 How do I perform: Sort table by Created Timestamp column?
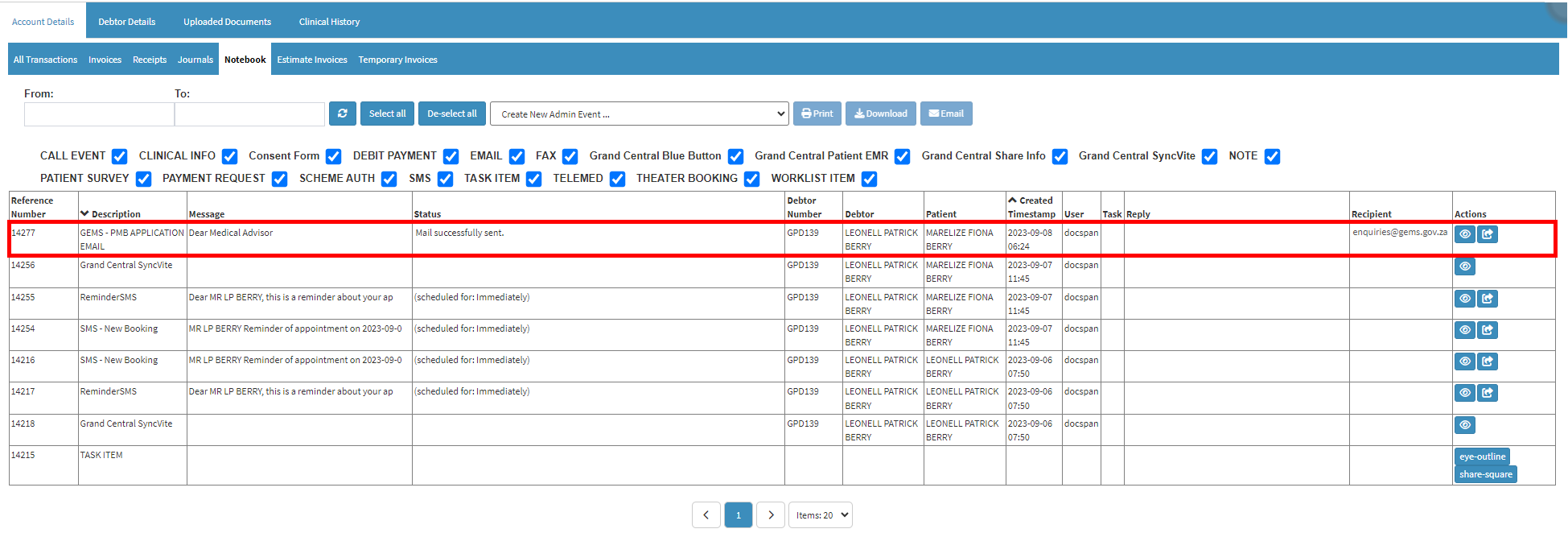(1033, 207)
